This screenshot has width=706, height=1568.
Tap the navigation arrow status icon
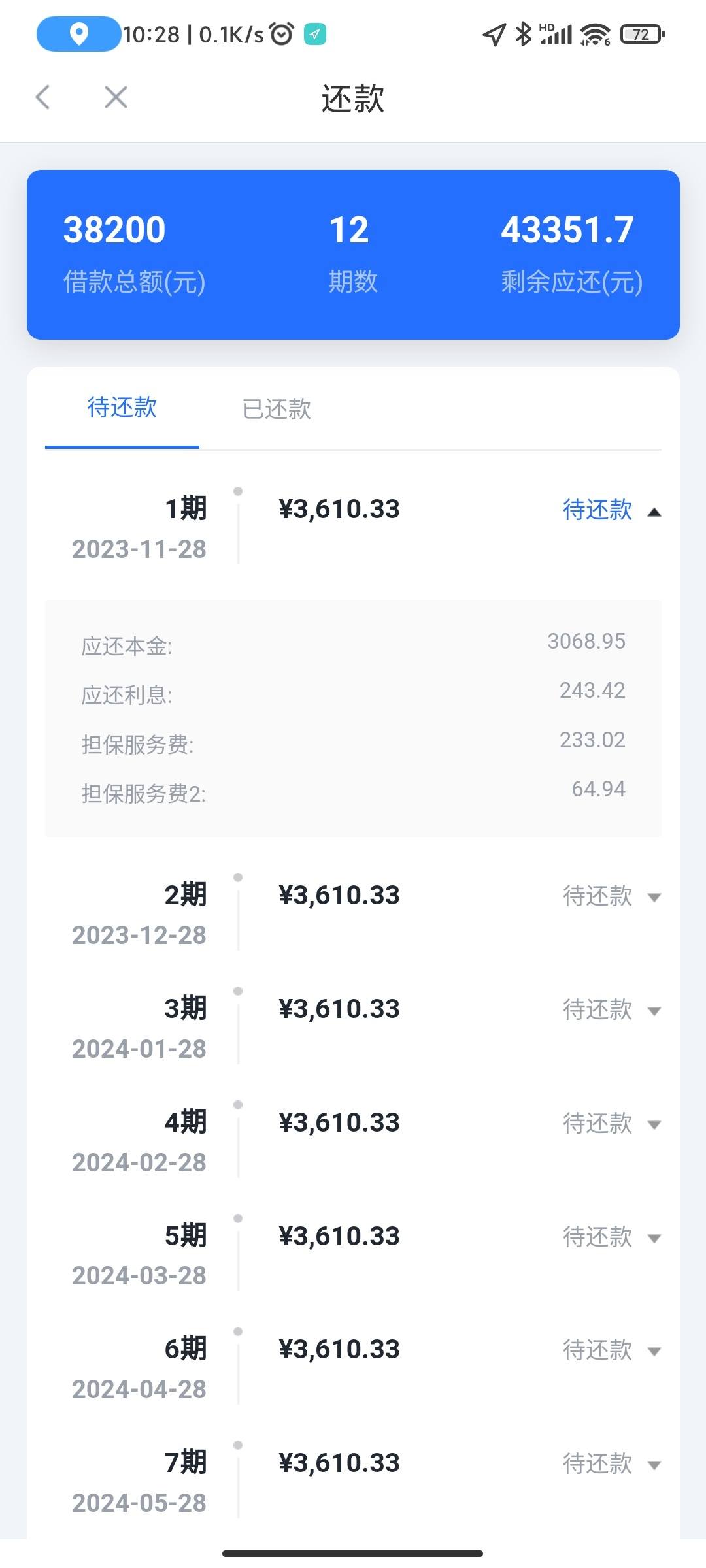[x=494, y=34]
